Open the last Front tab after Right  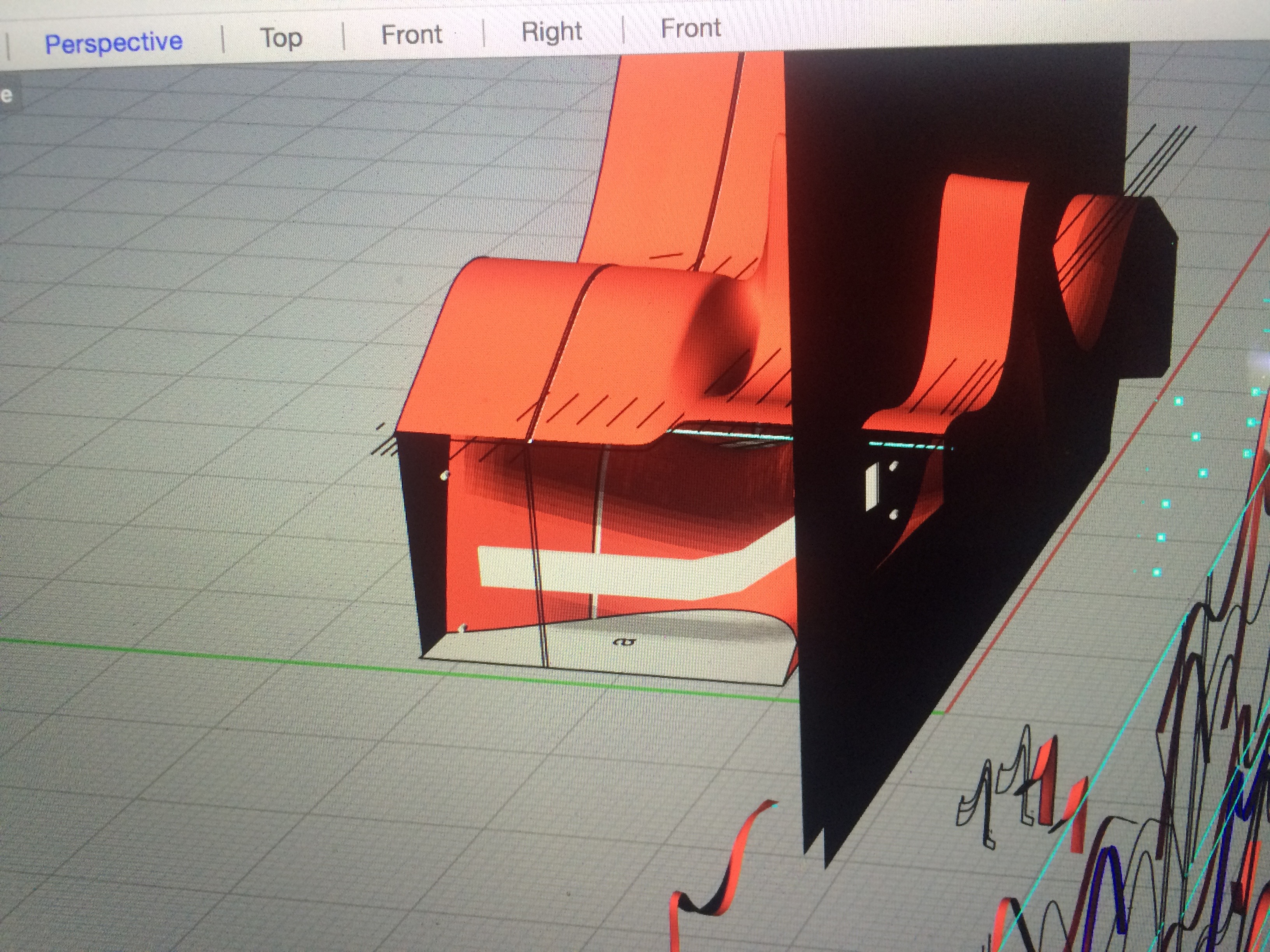click(691, 28)
